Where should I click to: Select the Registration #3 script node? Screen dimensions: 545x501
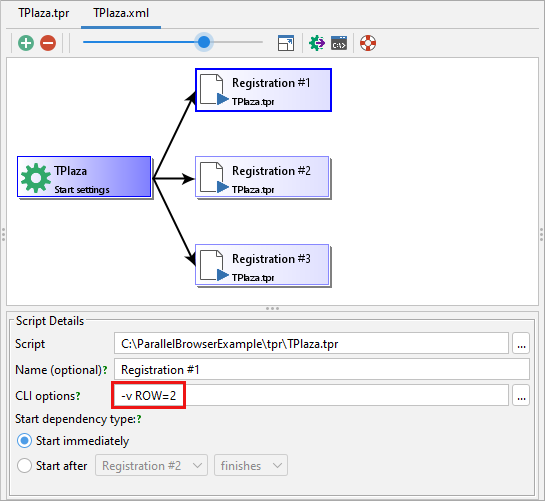262,265
